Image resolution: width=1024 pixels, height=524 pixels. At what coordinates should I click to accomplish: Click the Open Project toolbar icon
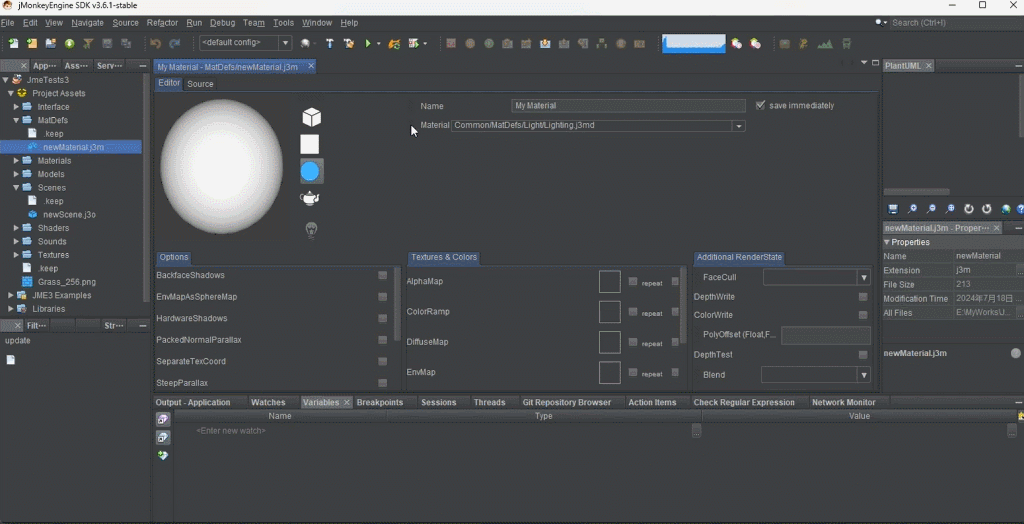[x=50, y=44]
